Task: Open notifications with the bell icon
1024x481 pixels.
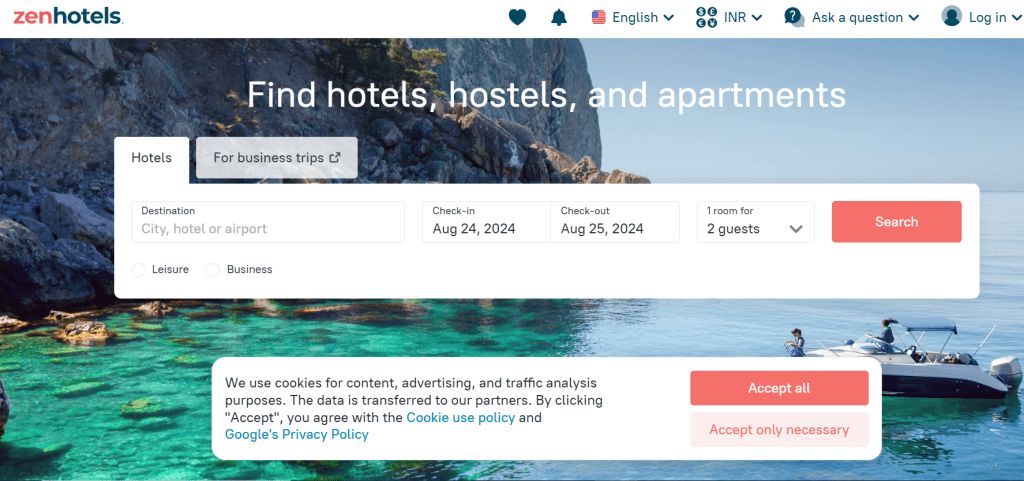Action: 559,17
